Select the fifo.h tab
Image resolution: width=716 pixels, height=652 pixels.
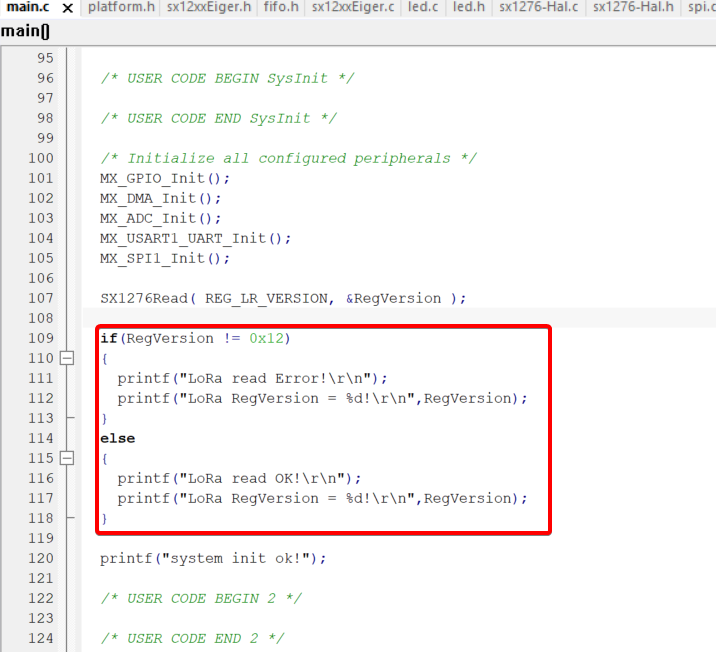(x=281, y=8)
